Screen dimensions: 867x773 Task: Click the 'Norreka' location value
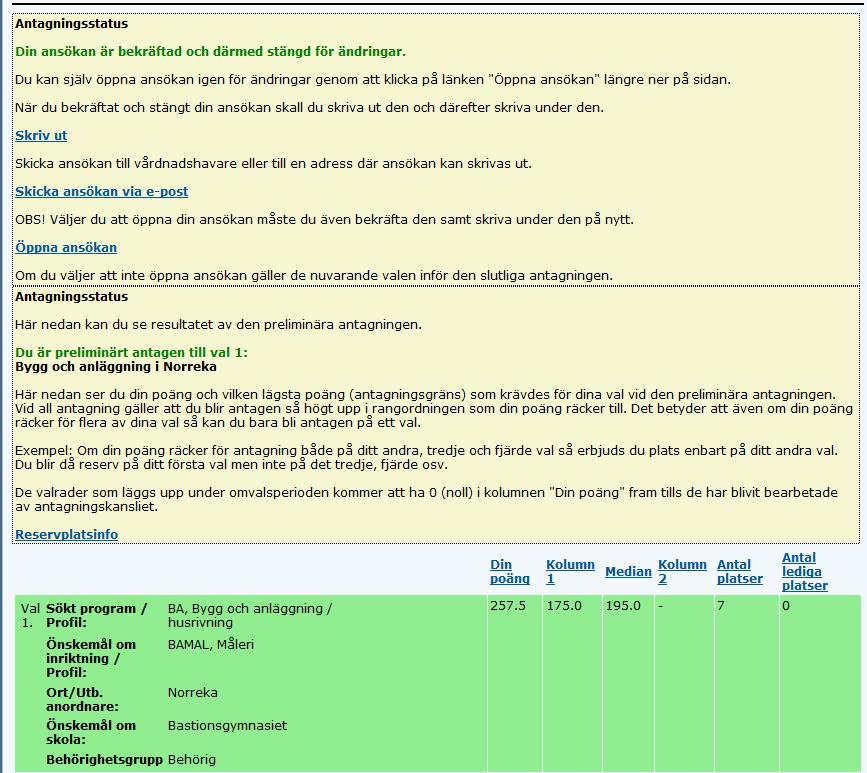click(x=192, y=692)
